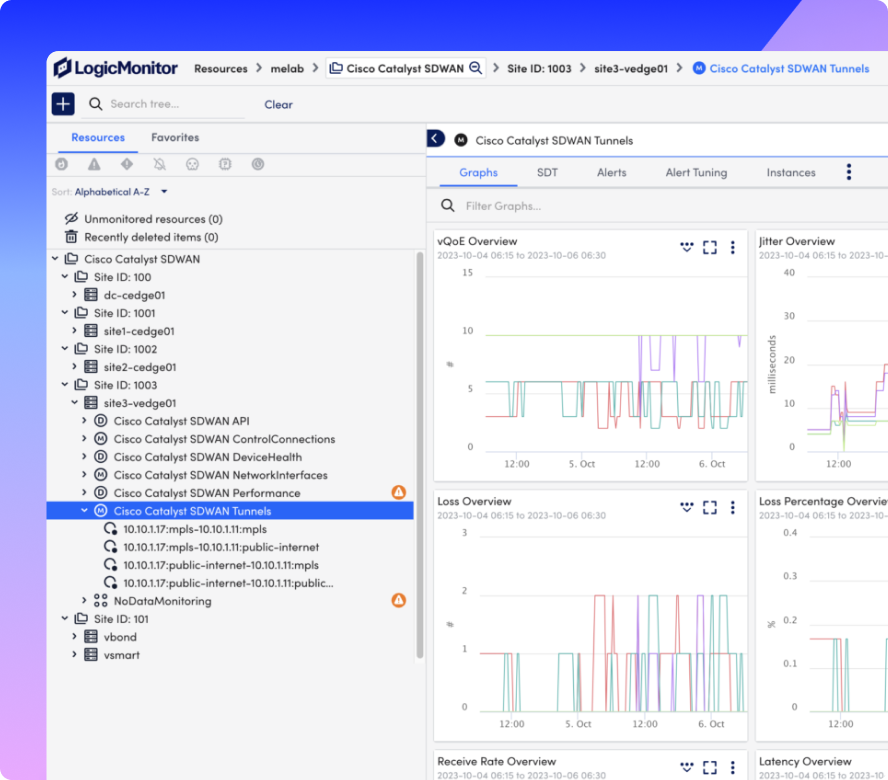This screenshot has width=888, height=780.
Task: Expand Receive Rate Overview graph to fullscreen
Action: [x=710, y=767]
